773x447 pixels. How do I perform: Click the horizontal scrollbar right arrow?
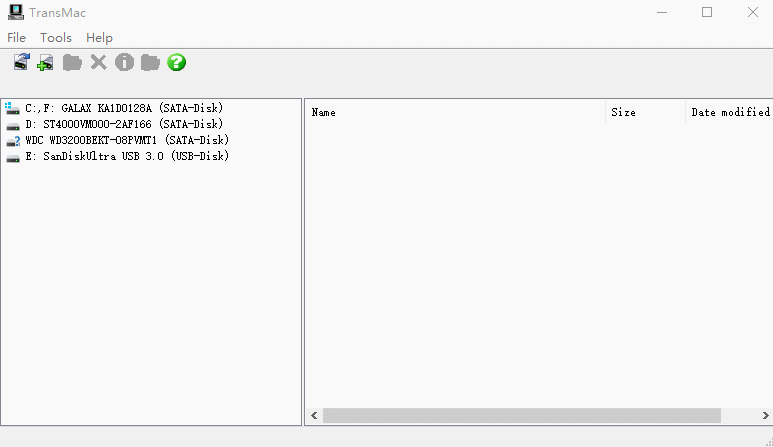(x=765, y=415)
